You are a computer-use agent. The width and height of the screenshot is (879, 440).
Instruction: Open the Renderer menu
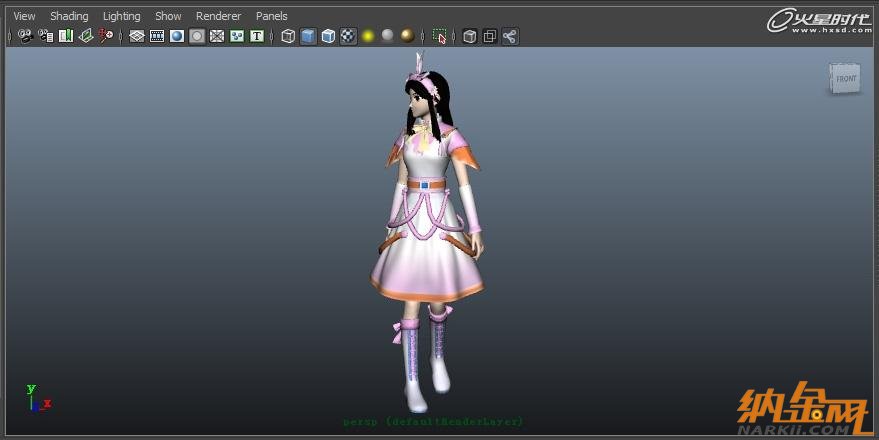point(218,16)
